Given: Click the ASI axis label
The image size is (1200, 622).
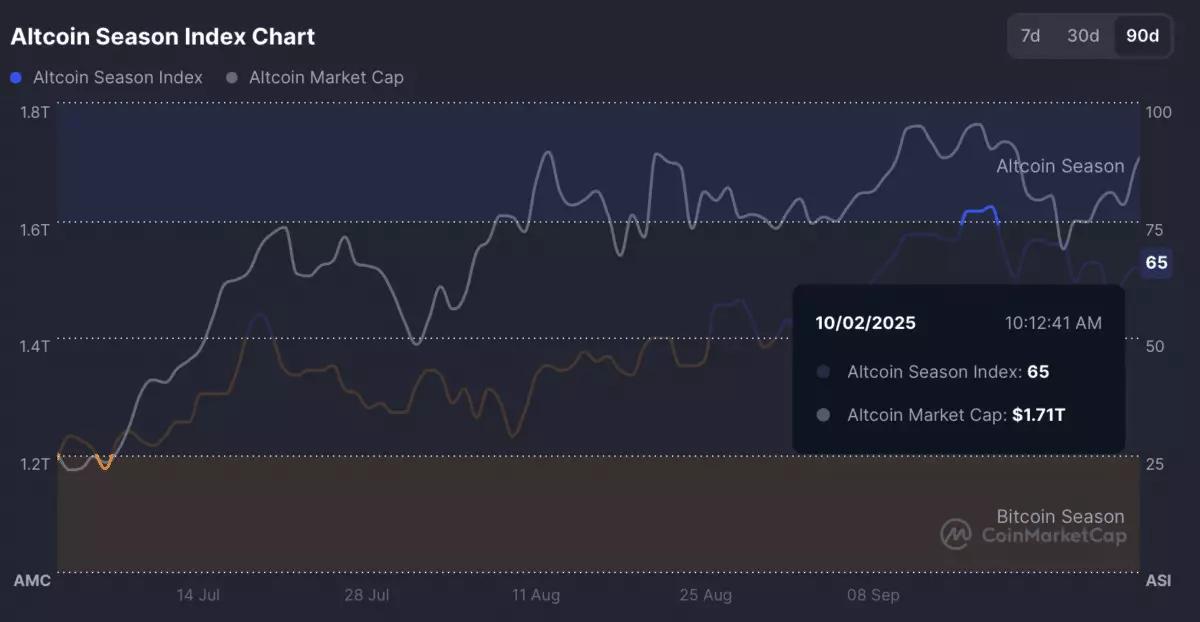Looking at the screenshot, I should point(1158,580).
